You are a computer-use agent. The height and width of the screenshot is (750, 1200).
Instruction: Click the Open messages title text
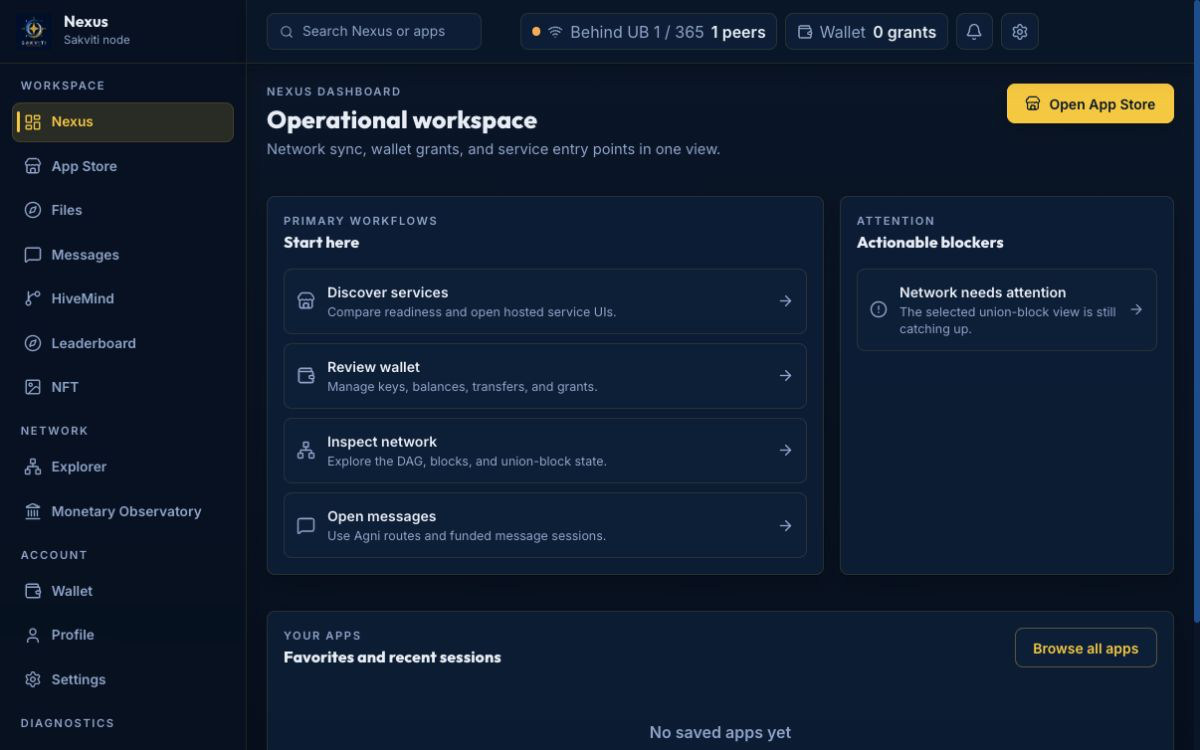click(382, 517)
